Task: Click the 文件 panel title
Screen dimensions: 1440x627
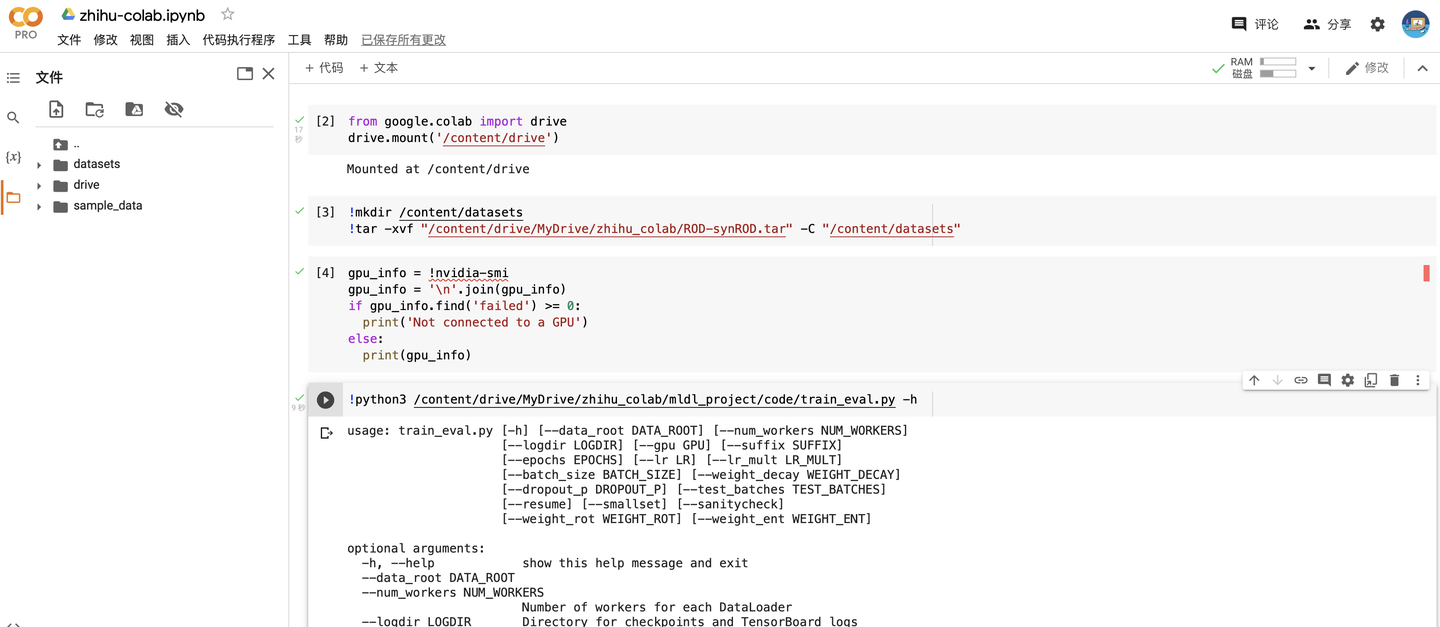Action: tap(49, 77)
